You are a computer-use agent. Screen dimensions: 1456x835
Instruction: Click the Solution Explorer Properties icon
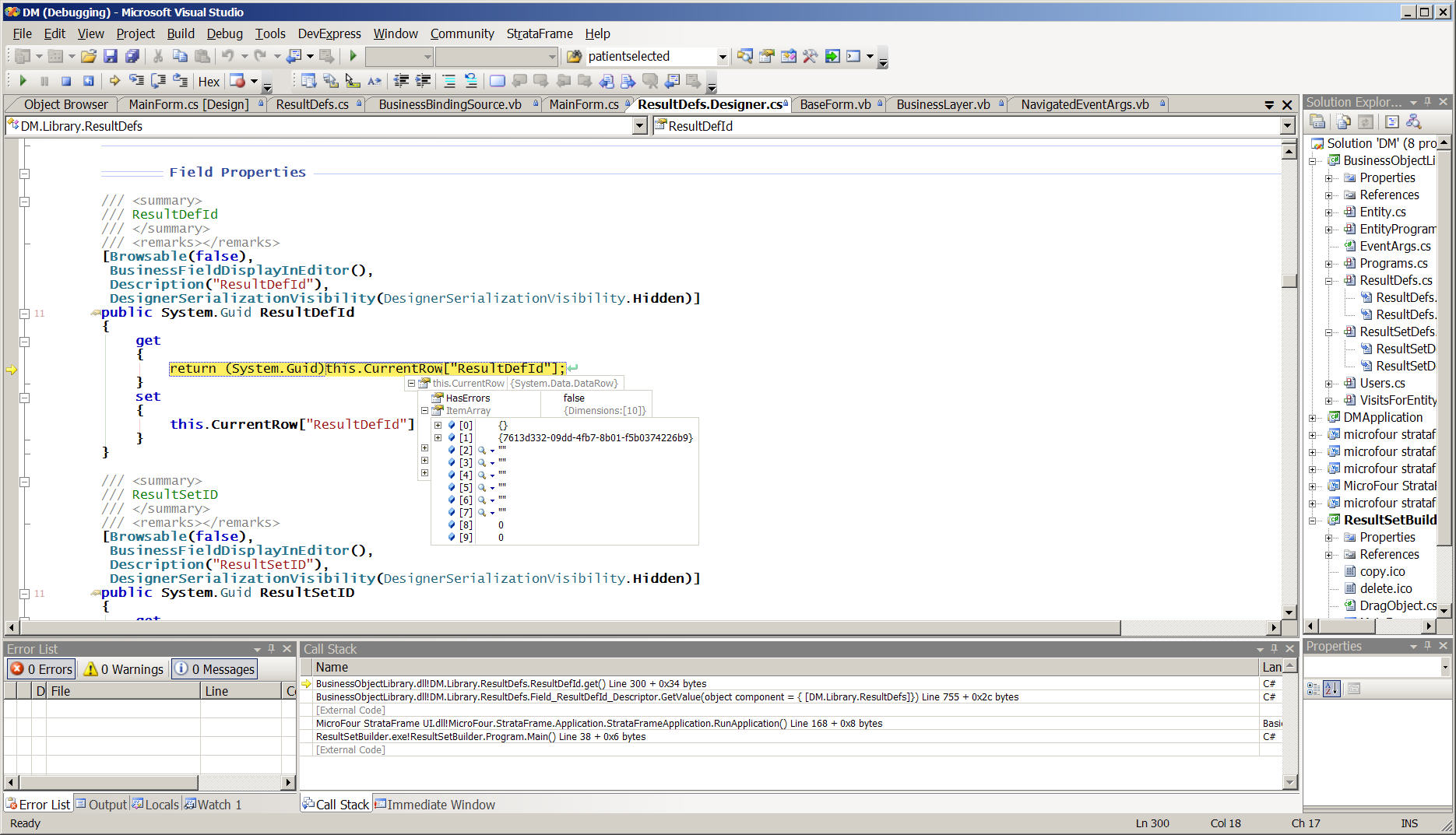tap(1318, 122)
